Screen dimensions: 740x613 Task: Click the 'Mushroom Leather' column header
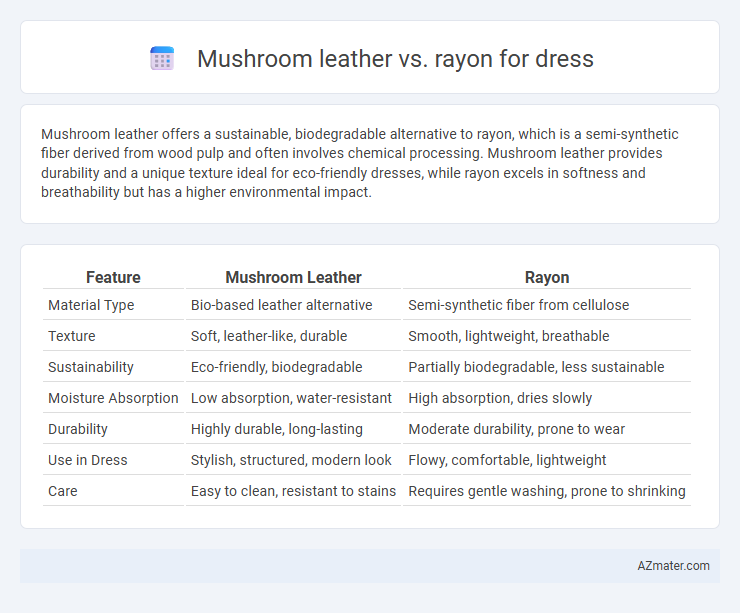(294, 277)
